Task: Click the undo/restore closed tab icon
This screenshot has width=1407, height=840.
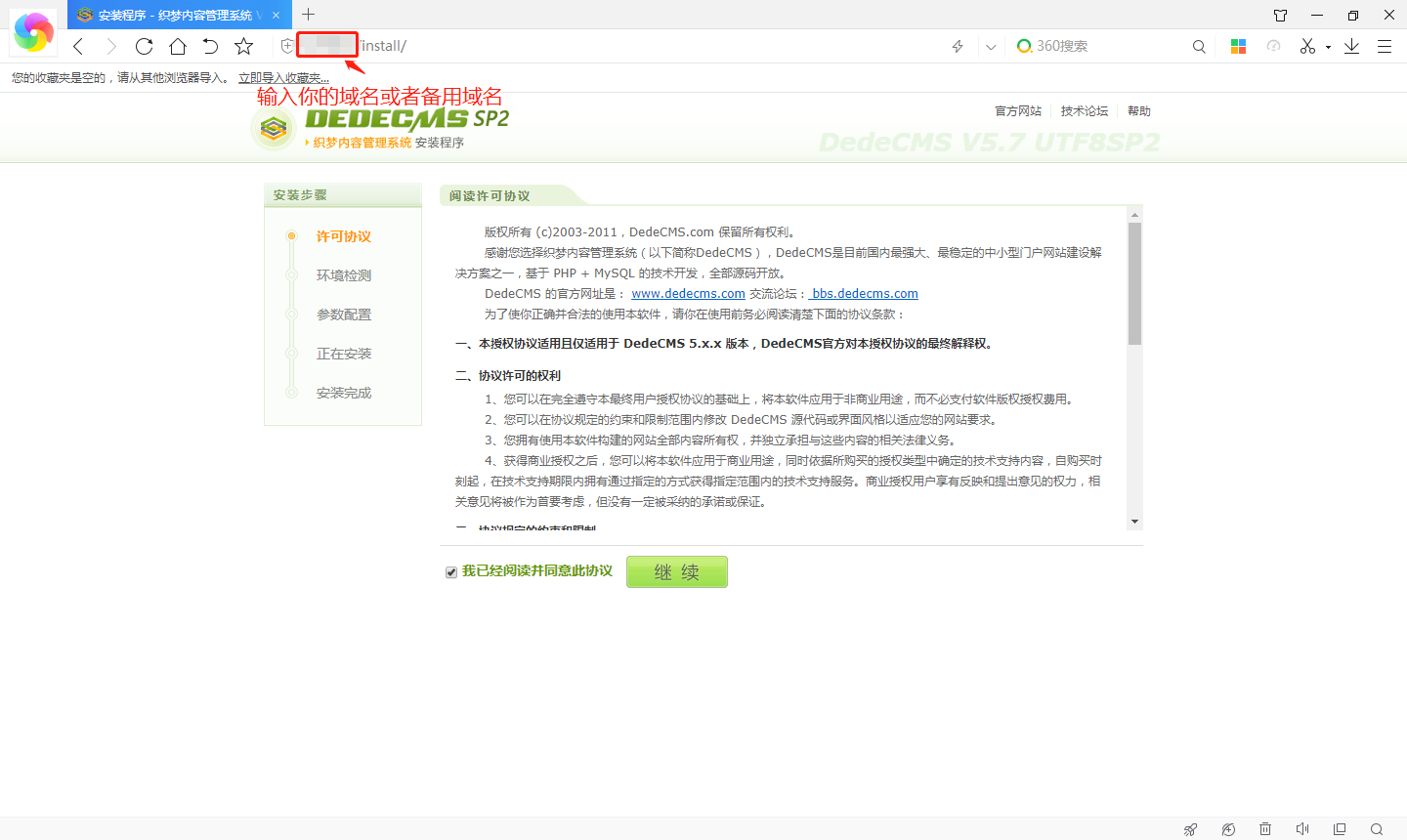Action: click(210, 46)
